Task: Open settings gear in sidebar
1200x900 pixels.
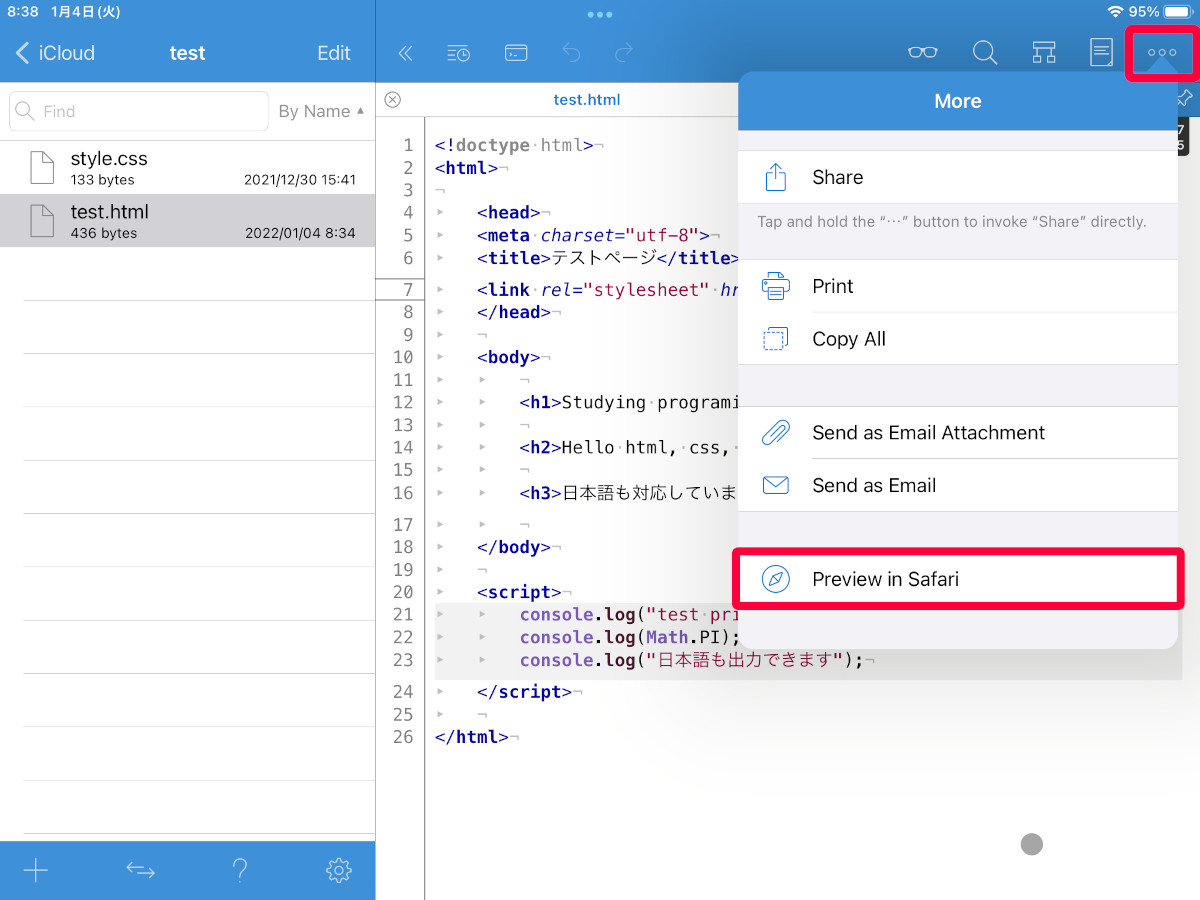Action: pos(339,870)
